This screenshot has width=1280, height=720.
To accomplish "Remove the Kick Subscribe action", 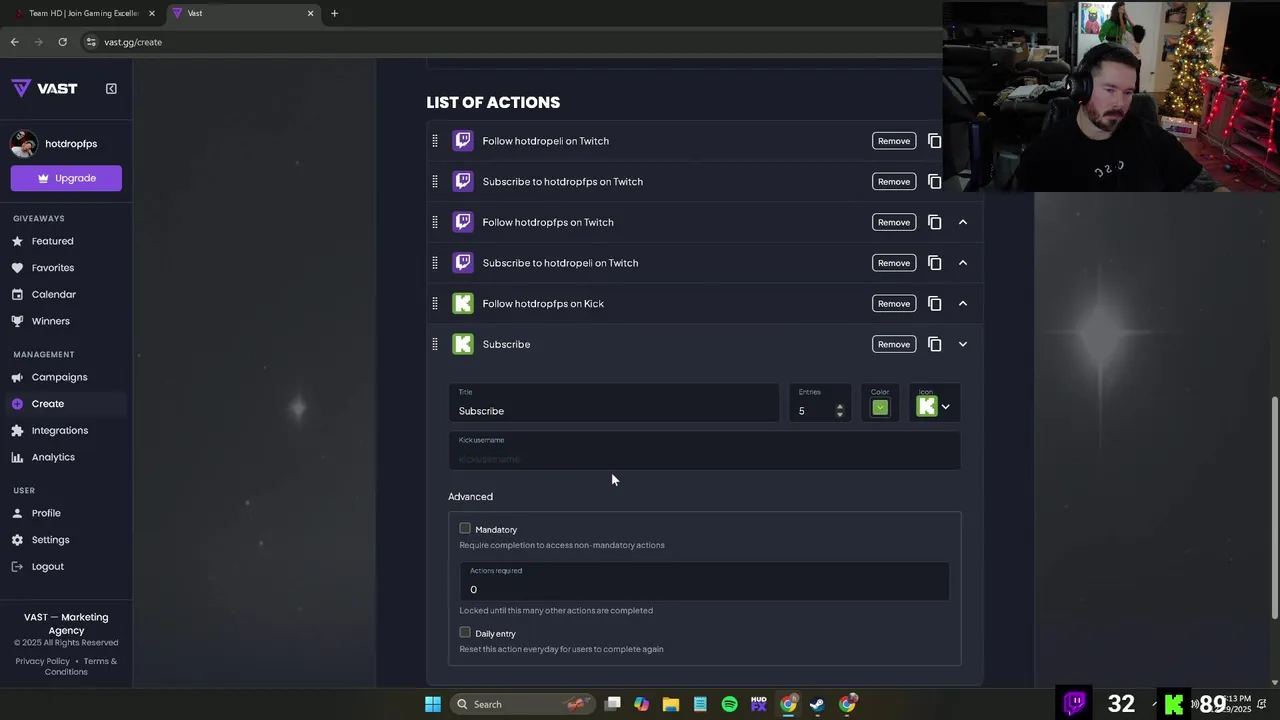I will [894, 344].
